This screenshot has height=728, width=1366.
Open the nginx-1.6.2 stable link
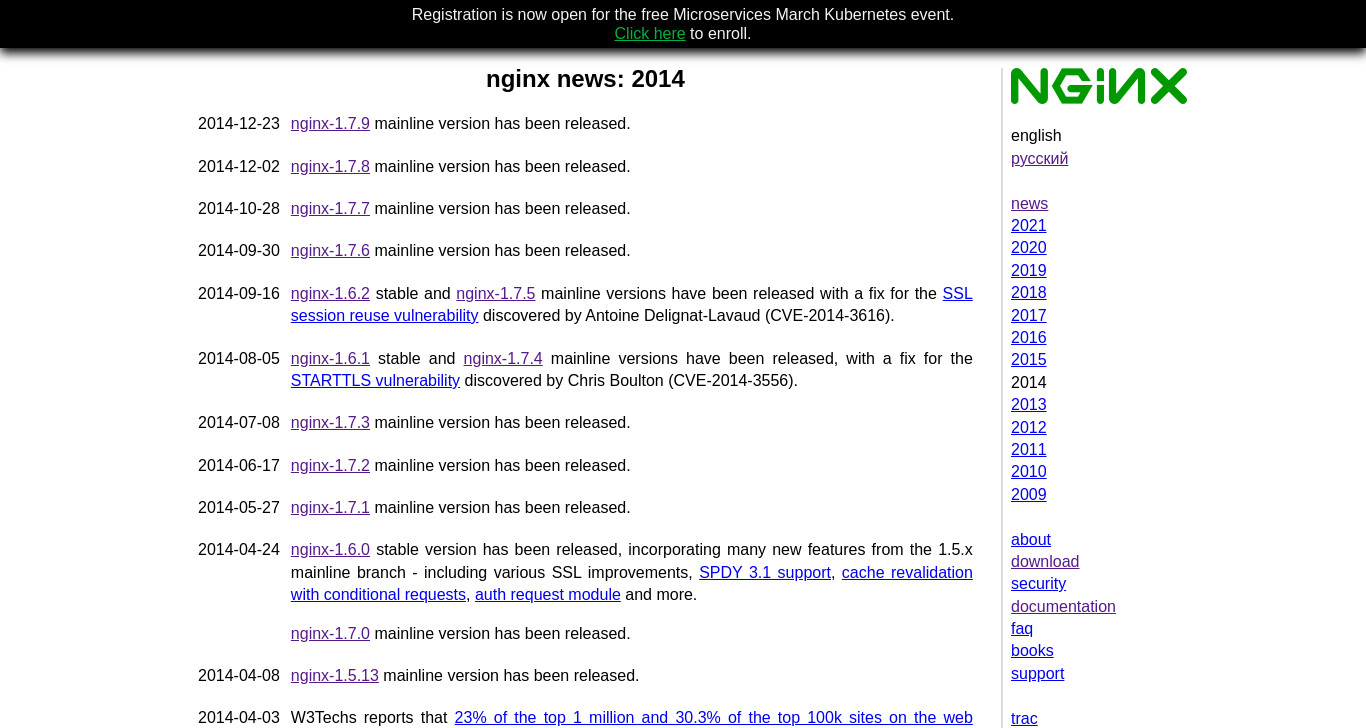(x=330, y=294)
